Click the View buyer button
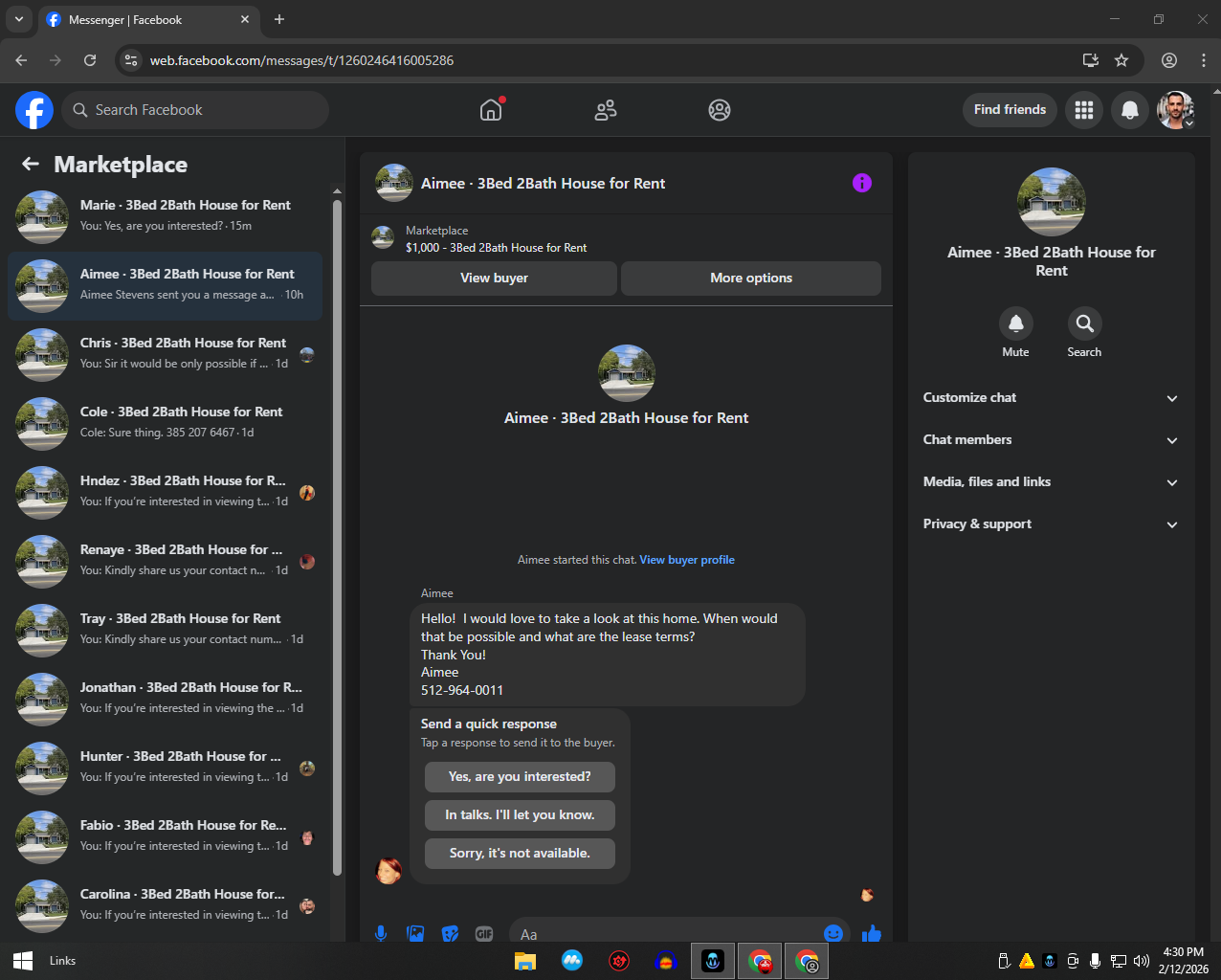This screenshot has width=1221, height=980. click(x=494, y=278)
